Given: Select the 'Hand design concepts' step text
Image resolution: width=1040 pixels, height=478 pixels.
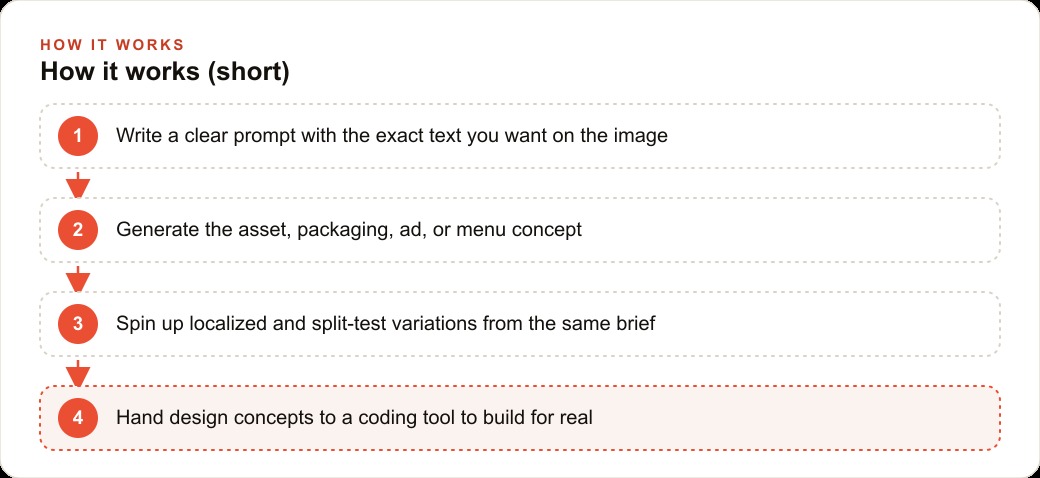Looking at the screenshot, I should coord(354,418).
